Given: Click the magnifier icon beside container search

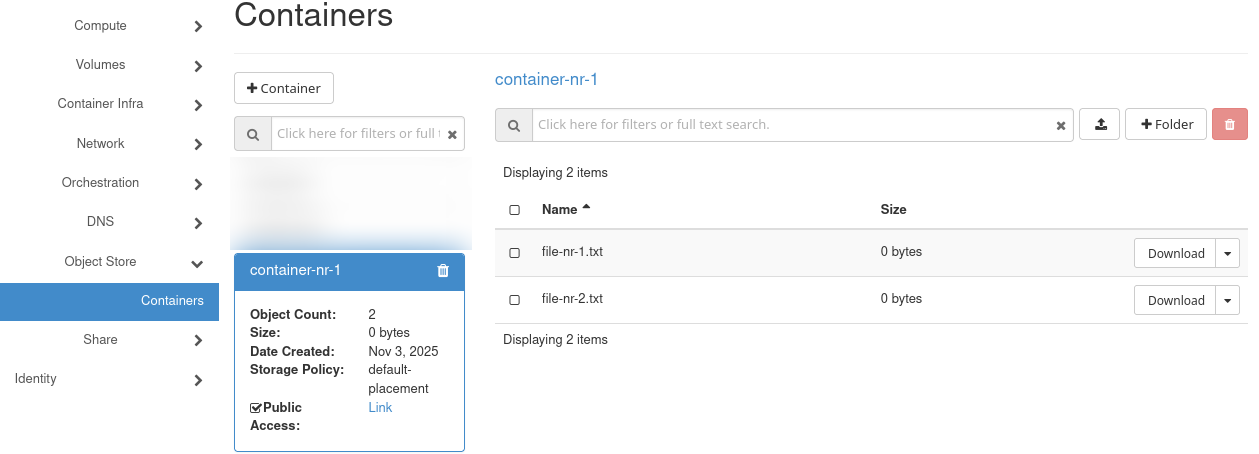Looking at the screenshot, I should tap(253, 134).
